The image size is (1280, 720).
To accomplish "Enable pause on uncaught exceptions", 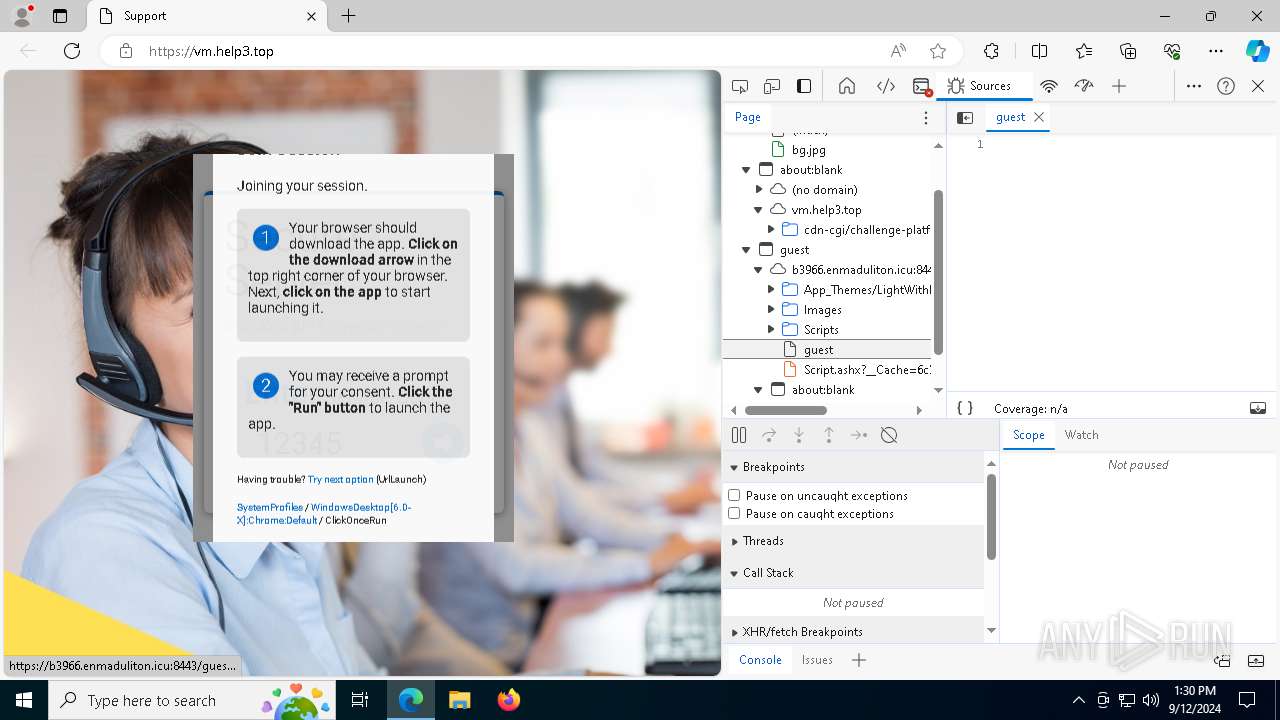I will point(734,495).
